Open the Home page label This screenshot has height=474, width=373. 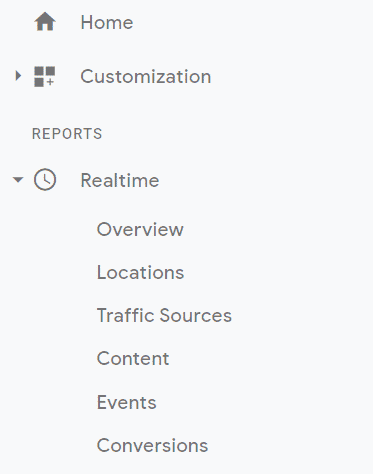[107, 23]
